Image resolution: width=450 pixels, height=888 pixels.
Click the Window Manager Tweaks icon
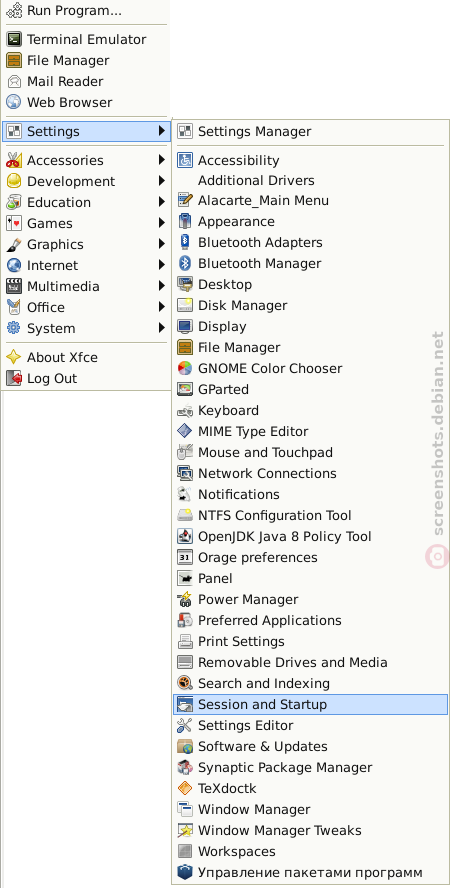point(185,830)
